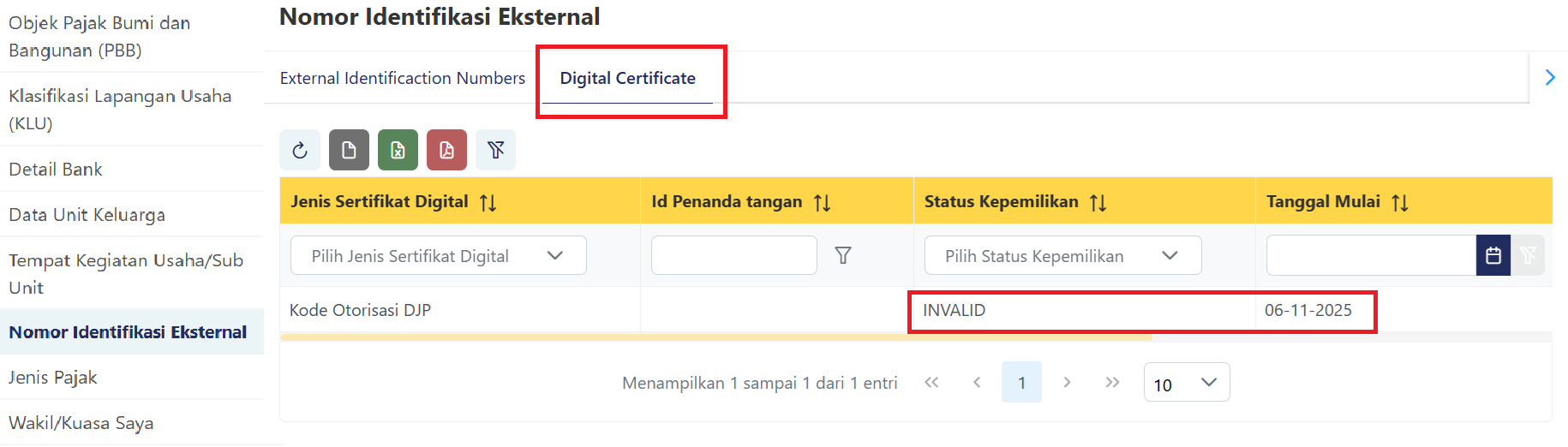The image size is (1568, 447).
Task: Open Pilih Status Kepemilikan dropdown
Action: click(1062, 255)
